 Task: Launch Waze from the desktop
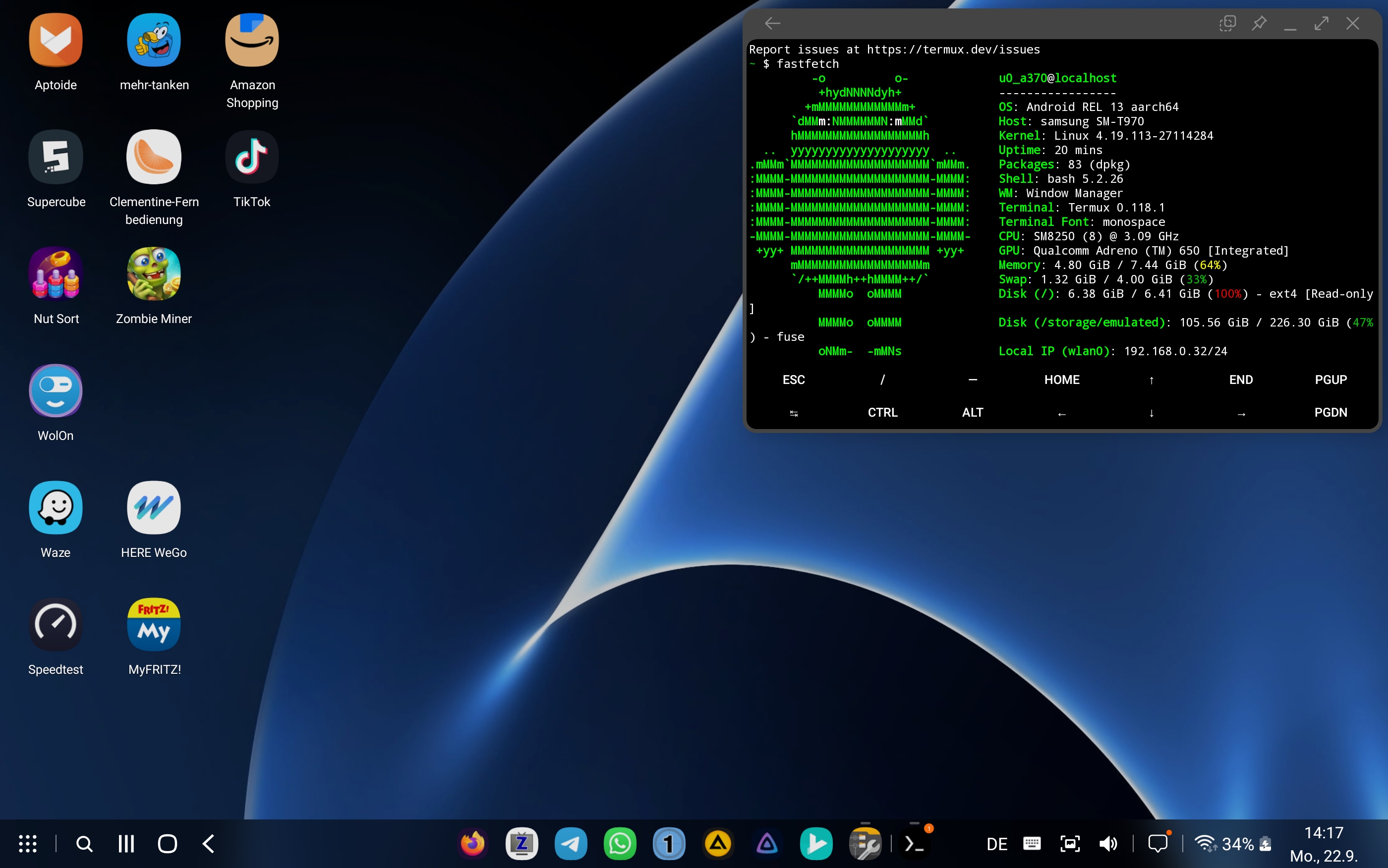55,507
